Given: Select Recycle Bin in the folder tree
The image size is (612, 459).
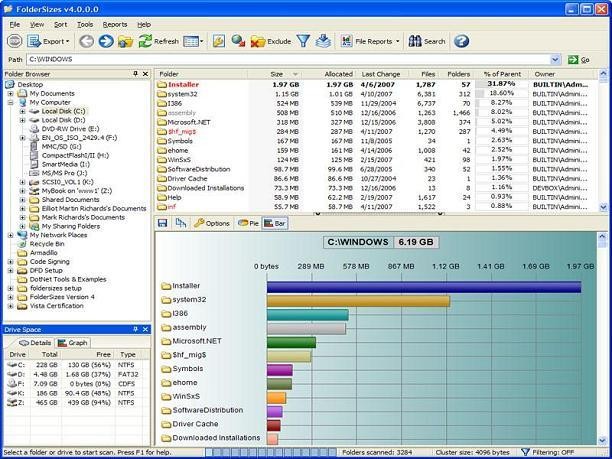Looking at the screenshot, I should coord(47,244).
